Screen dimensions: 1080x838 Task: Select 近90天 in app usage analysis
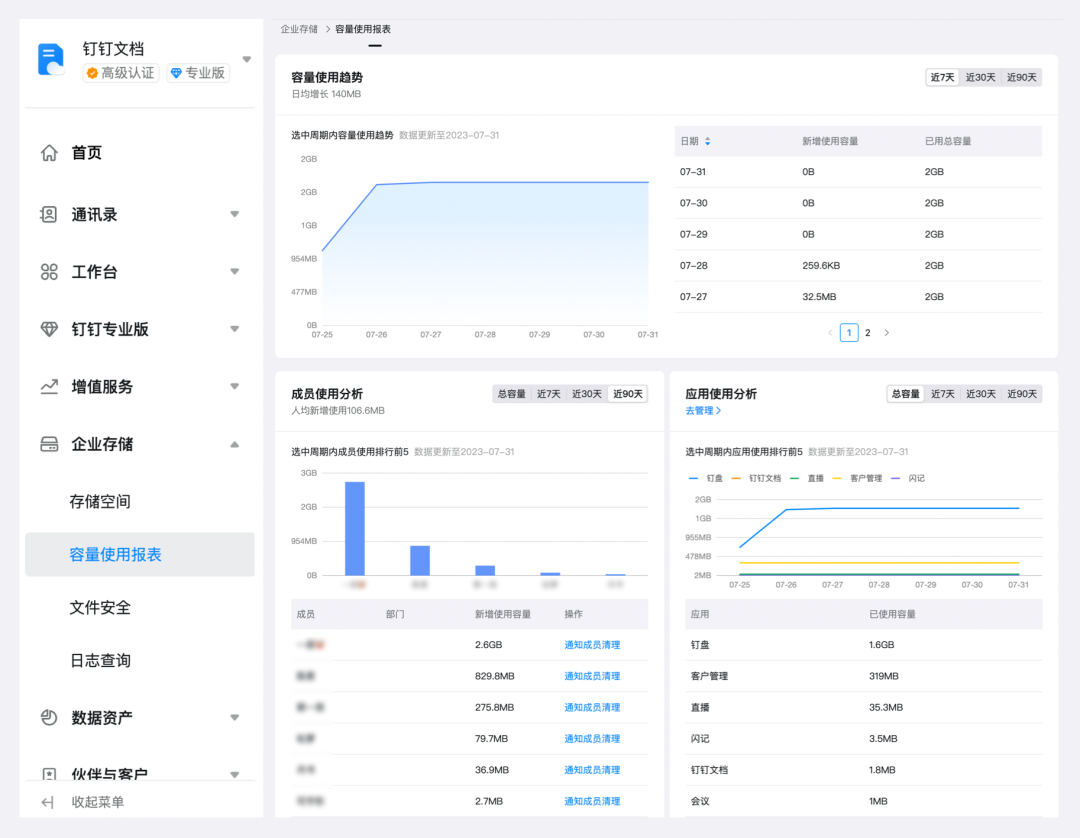coord(1021,394)
